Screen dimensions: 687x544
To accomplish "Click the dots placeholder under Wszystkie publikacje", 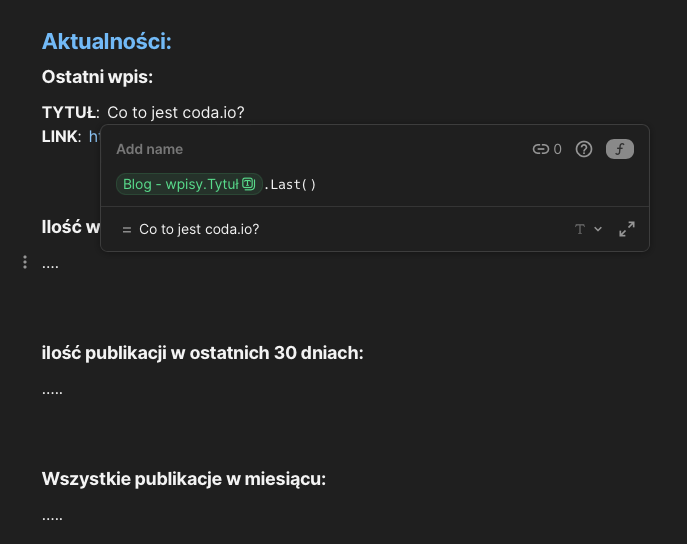I will (53, 516).
